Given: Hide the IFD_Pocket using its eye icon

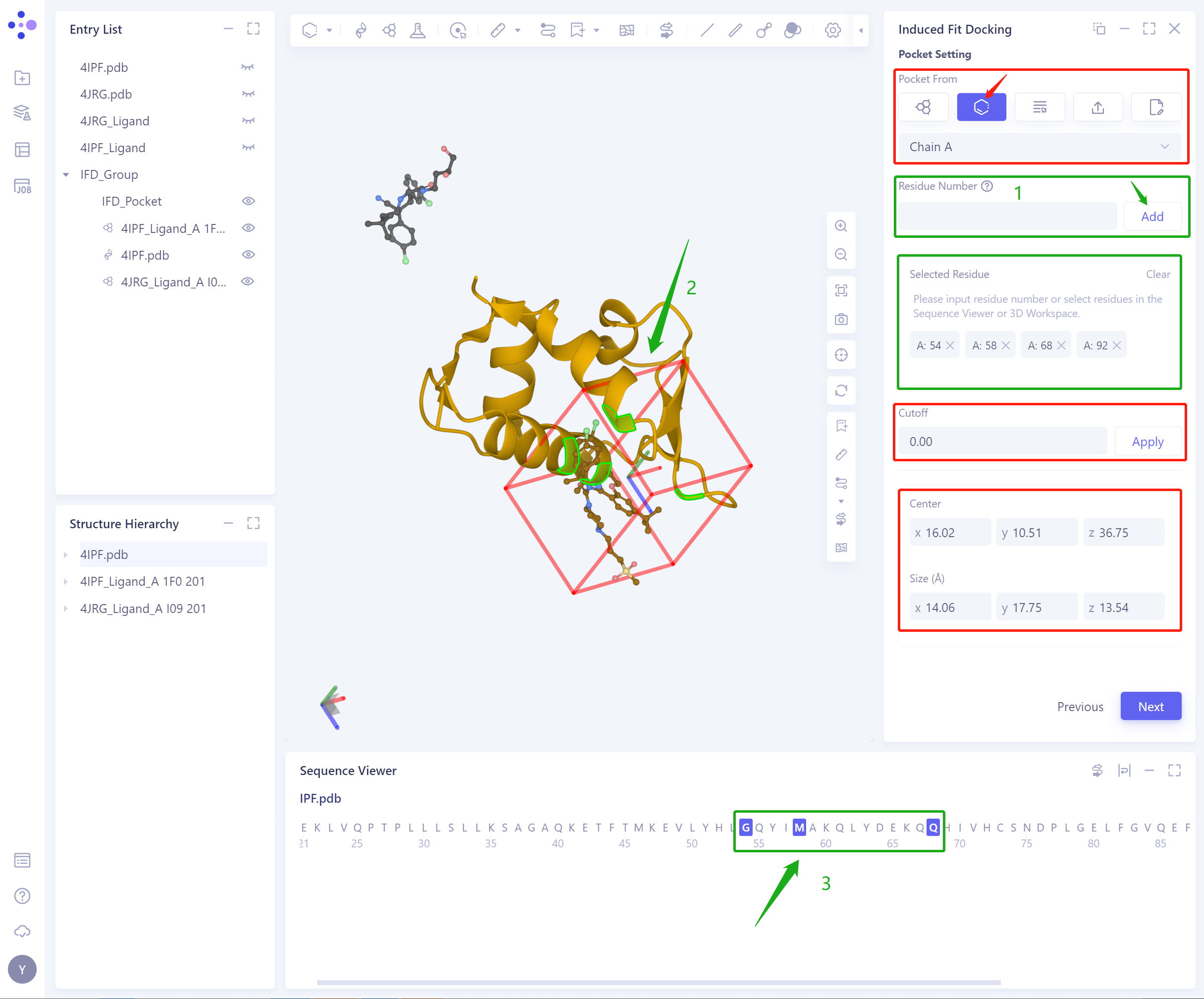Looking at the screenshot, I should point(248,201).
